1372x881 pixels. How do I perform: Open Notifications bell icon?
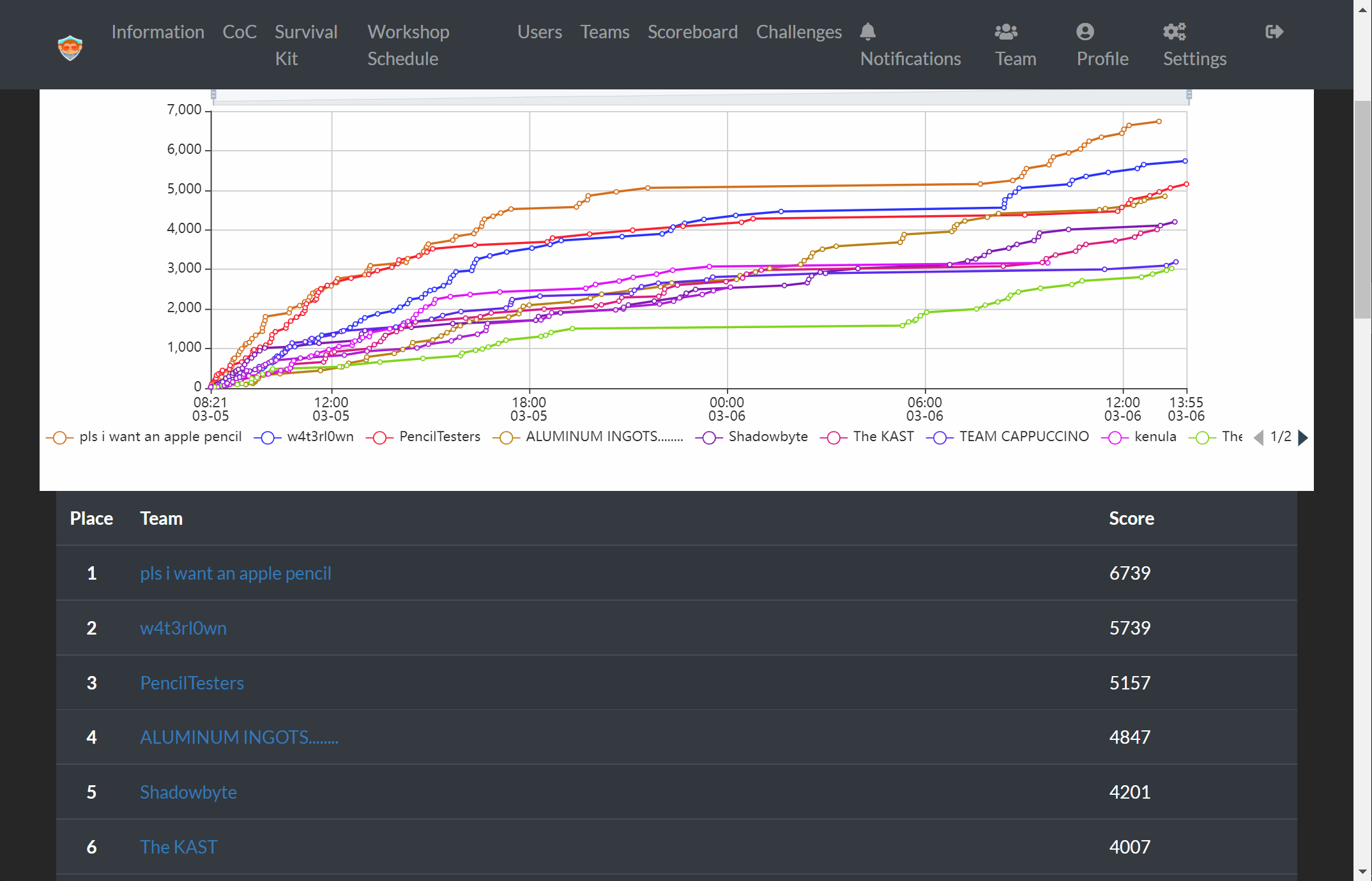867,31
